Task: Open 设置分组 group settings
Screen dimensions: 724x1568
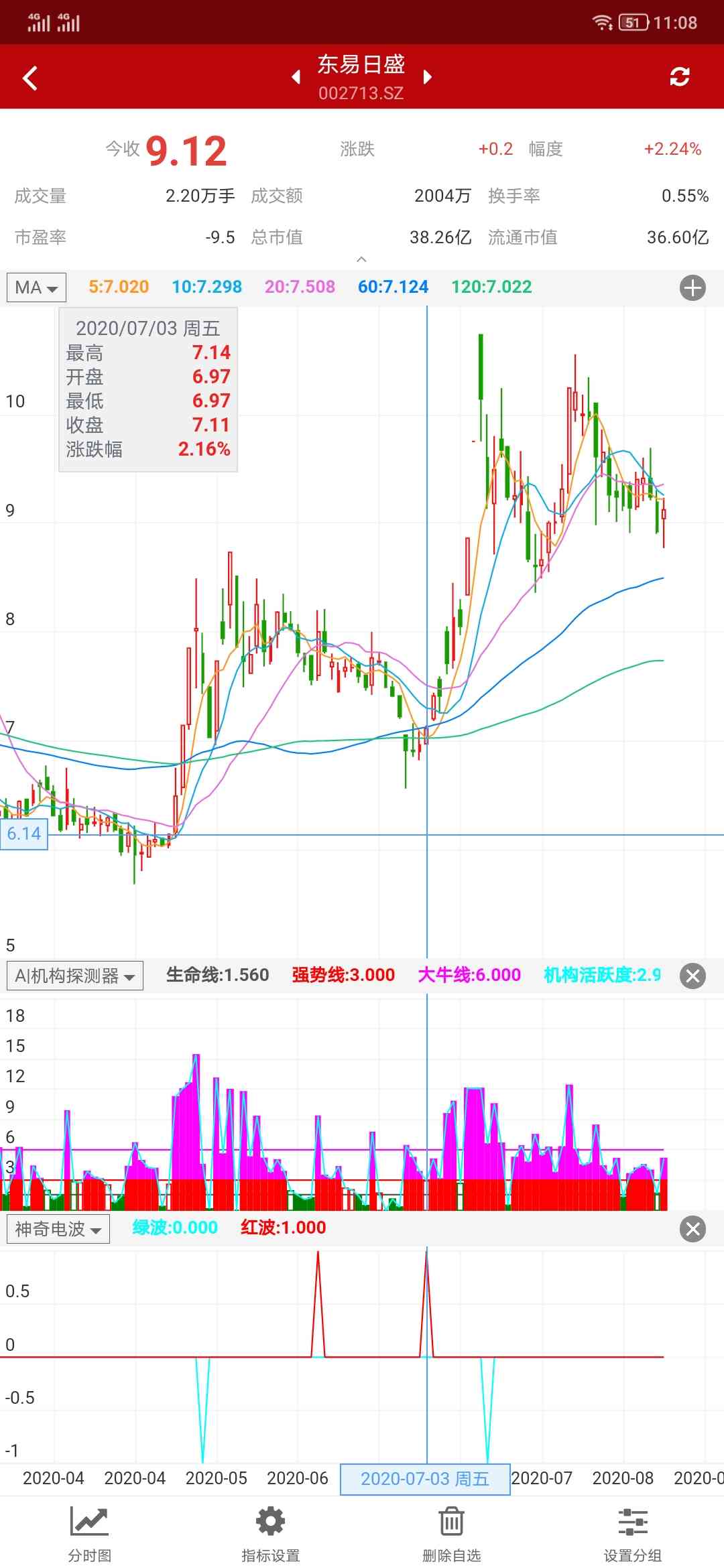Action: (632, 1532)
